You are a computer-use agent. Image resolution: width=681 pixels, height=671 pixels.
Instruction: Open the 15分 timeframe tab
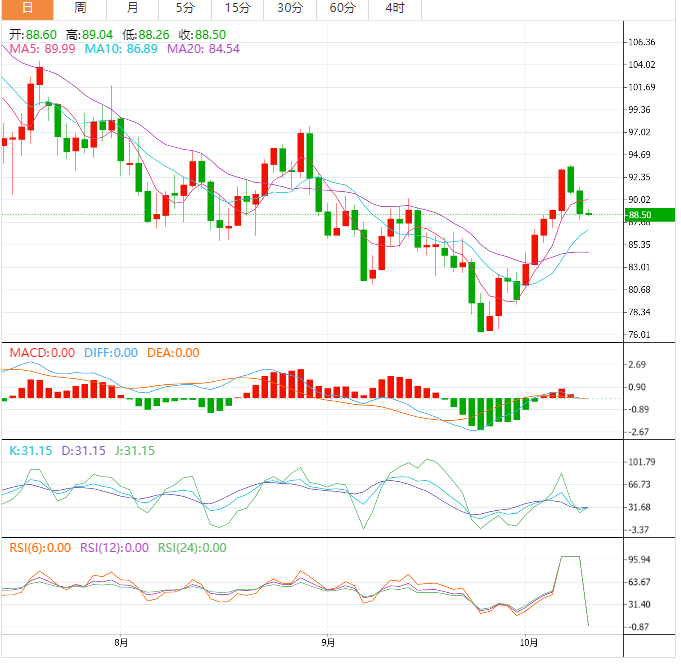pyautogui.click(x=238, y=9)
